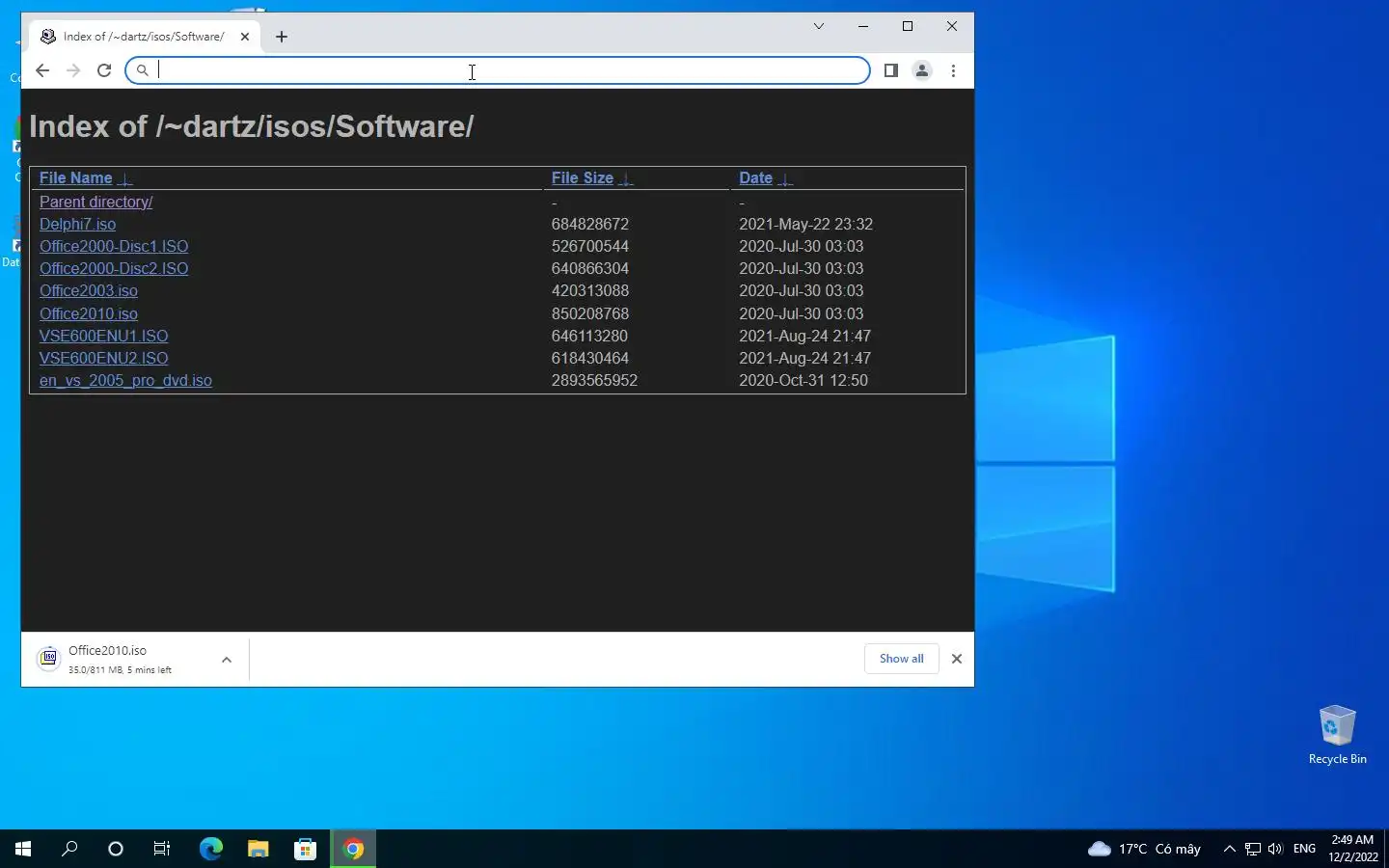
Task: Click the date 2020-Oct-31 12:50
Action: [x=803, y=380]
